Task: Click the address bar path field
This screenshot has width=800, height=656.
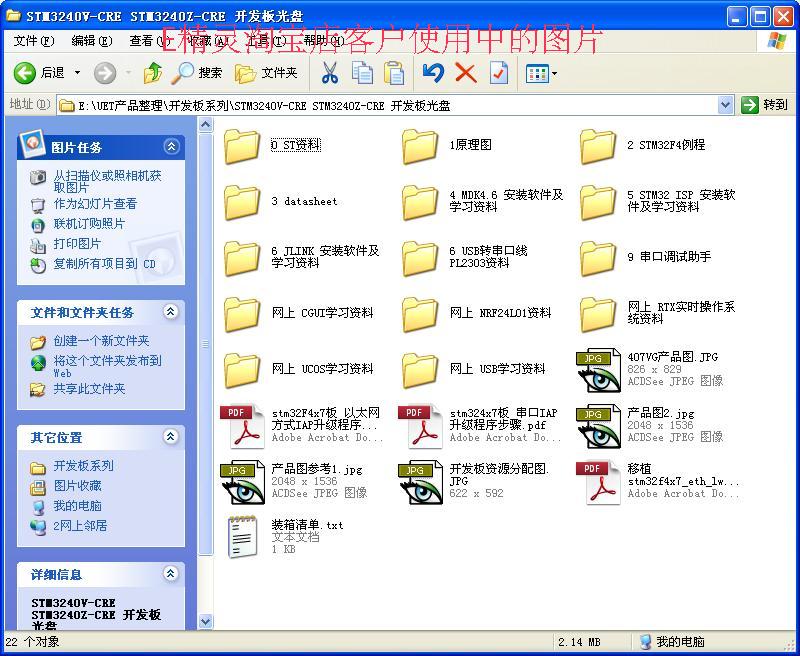Action: [x=388, y=106]
